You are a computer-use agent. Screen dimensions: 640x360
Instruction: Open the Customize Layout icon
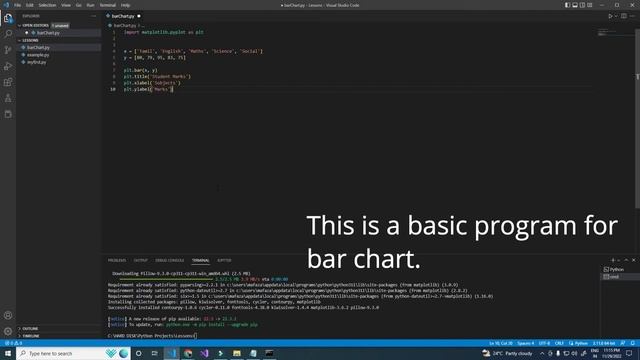click(x=590, y=5)
